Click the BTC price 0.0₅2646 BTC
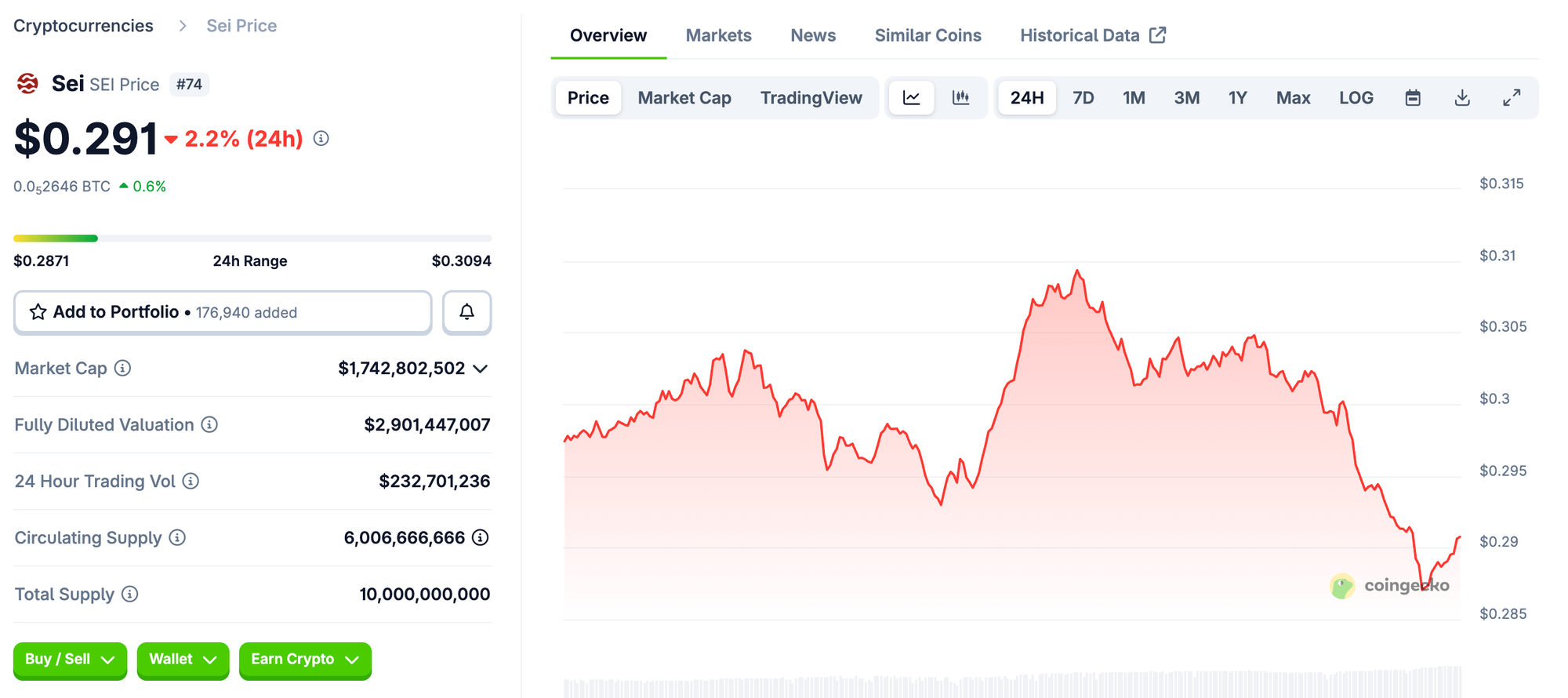1568x698 pixels. click(x=62, y=187)
